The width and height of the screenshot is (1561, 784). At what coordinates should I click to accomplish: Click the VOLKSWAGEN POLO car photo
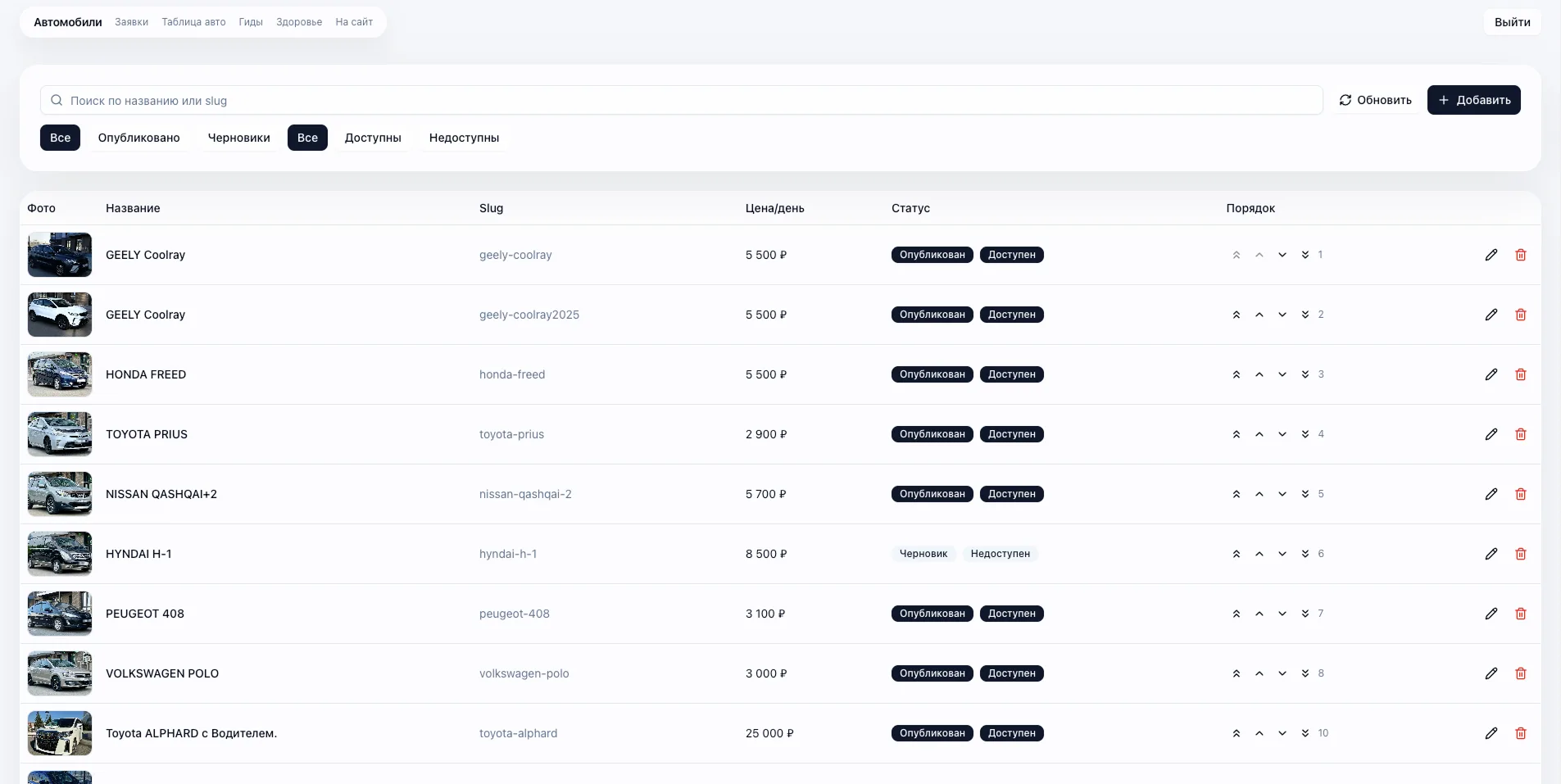tap(60, 673)
